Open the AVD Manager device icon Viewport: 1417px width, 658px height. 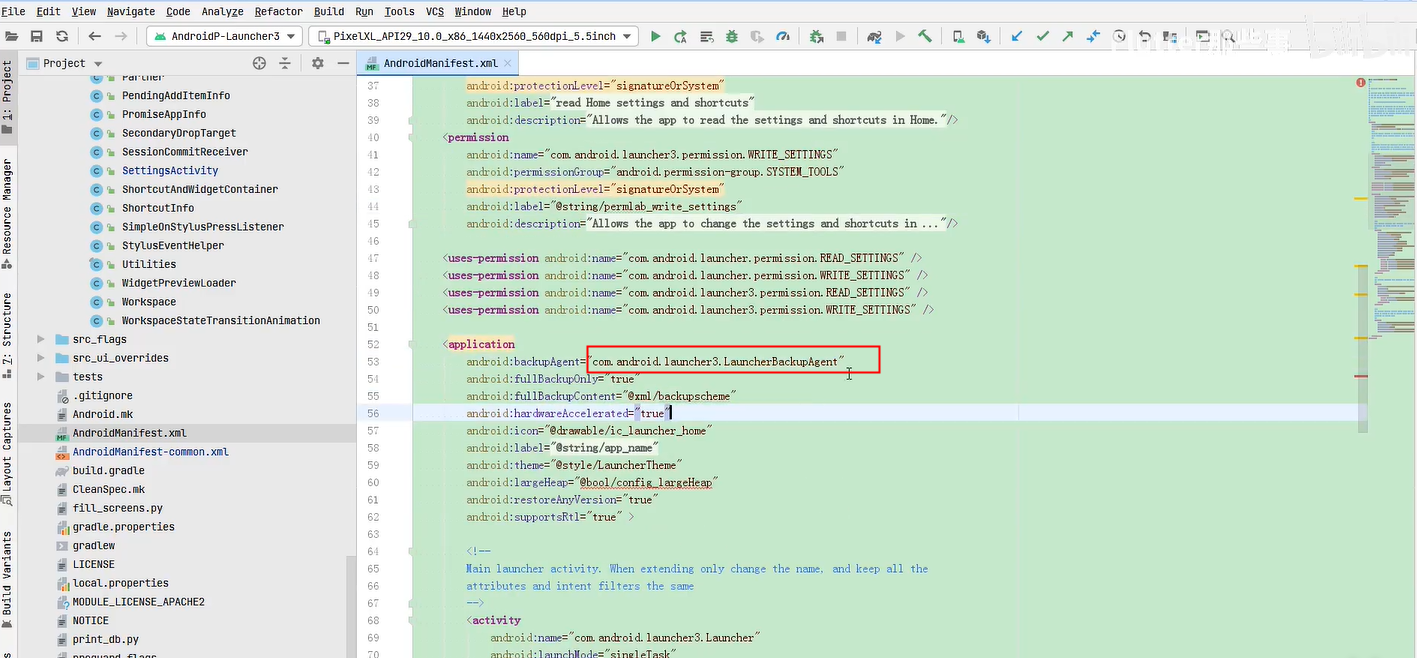point(958,36)
